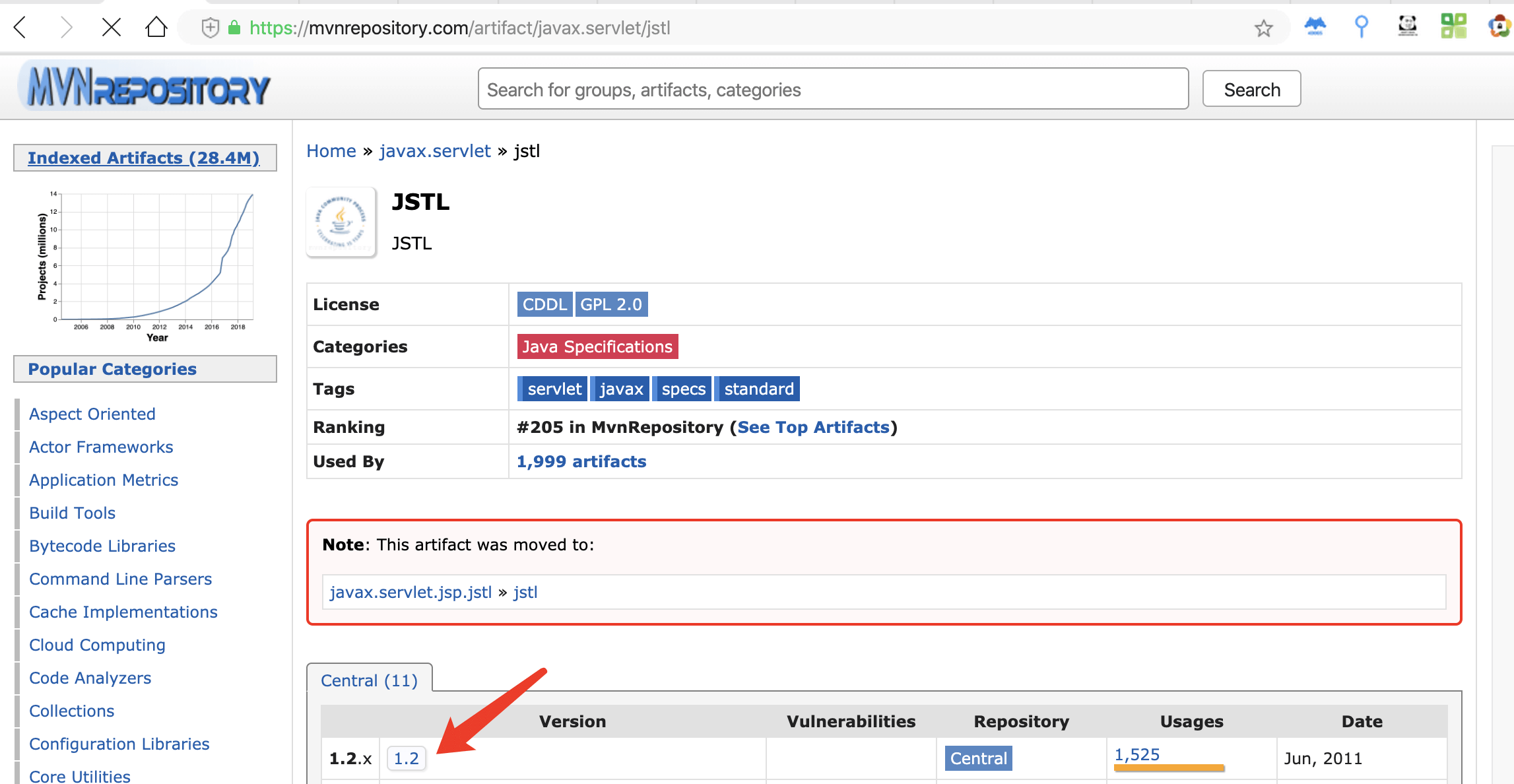Open Build Tools category

point(73,513)
